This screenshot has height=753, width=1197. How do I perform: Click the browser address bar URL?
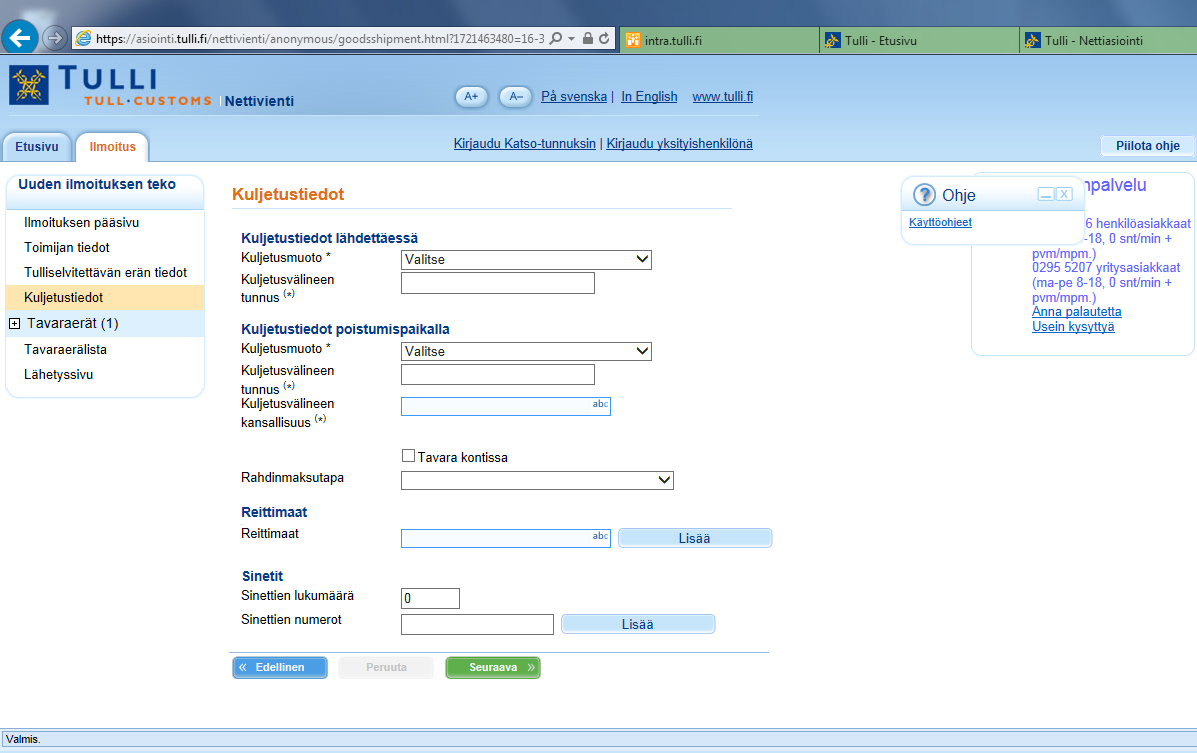pyautogui.click(x=320, y=38)
